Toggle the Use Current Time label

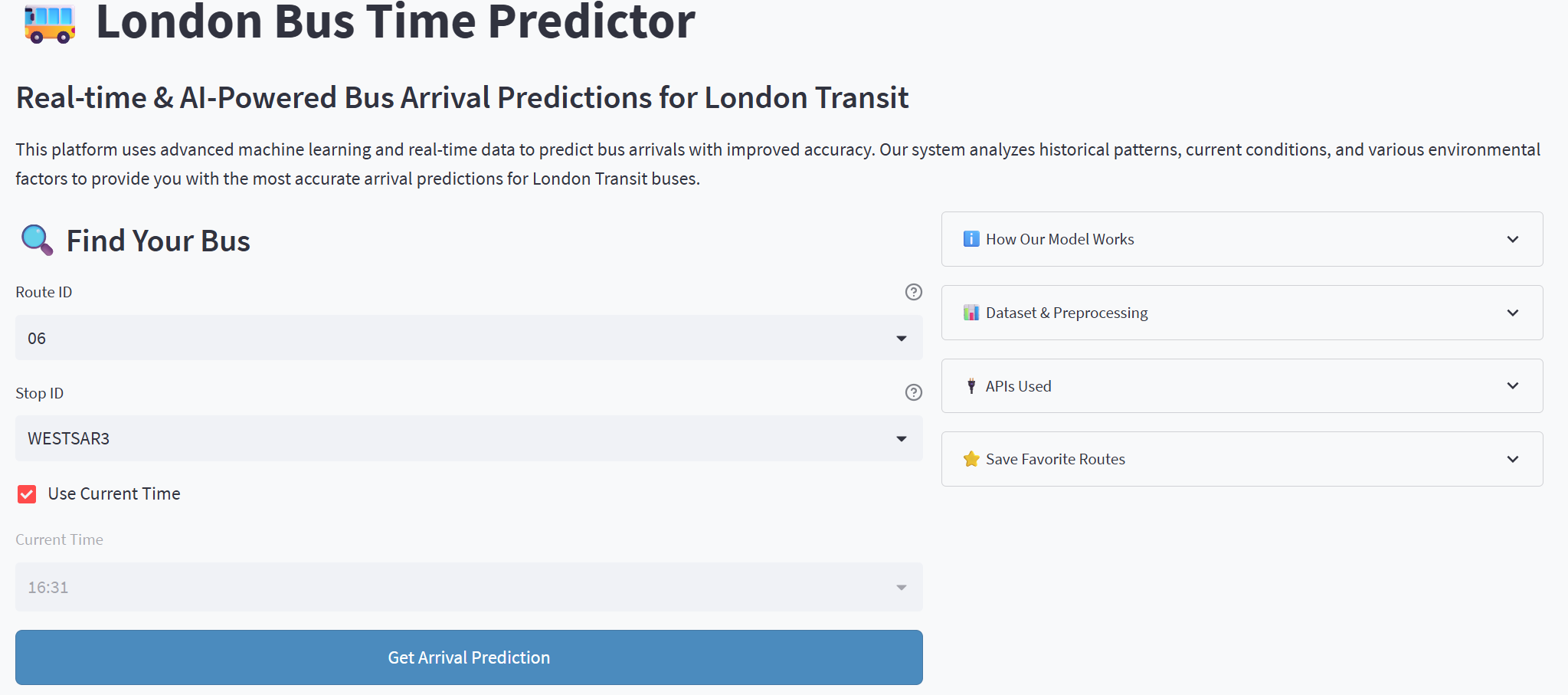click(x=114, y=494)
